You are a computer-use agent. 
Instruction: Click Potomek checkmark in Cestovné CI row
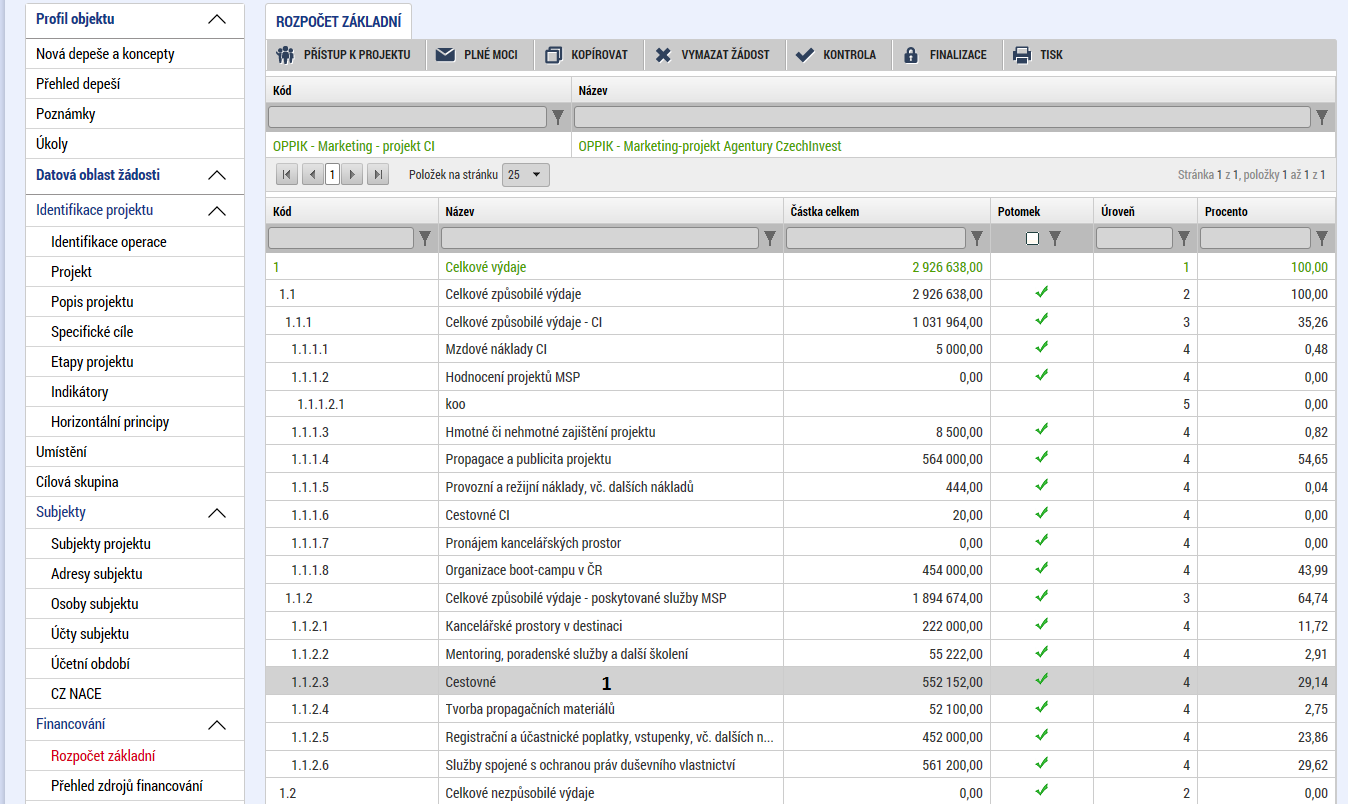pos(1041,513)
